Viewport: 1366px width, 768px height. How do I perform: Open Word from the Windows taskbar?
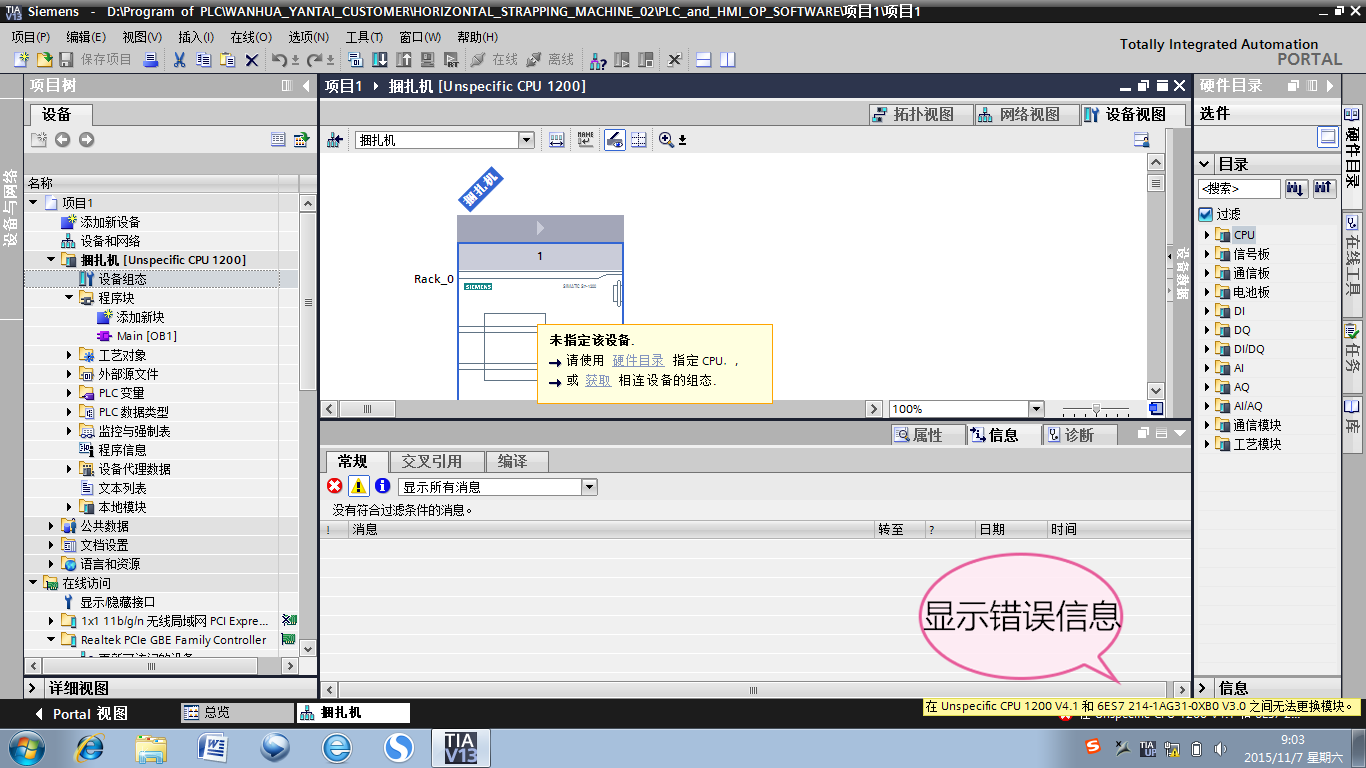click(214, 748)
